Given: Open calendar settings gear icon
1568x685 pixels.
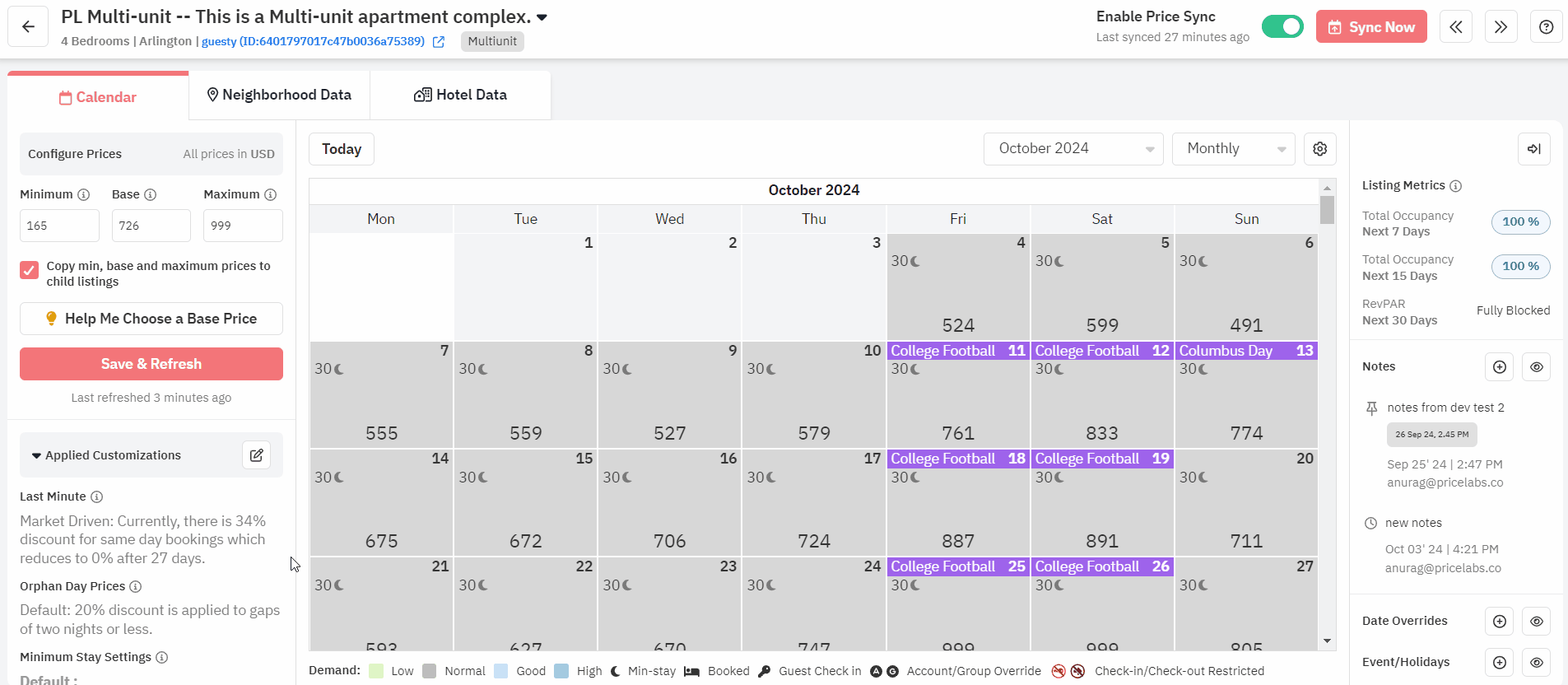Looking at the screenshot, I should point(1319,149).
